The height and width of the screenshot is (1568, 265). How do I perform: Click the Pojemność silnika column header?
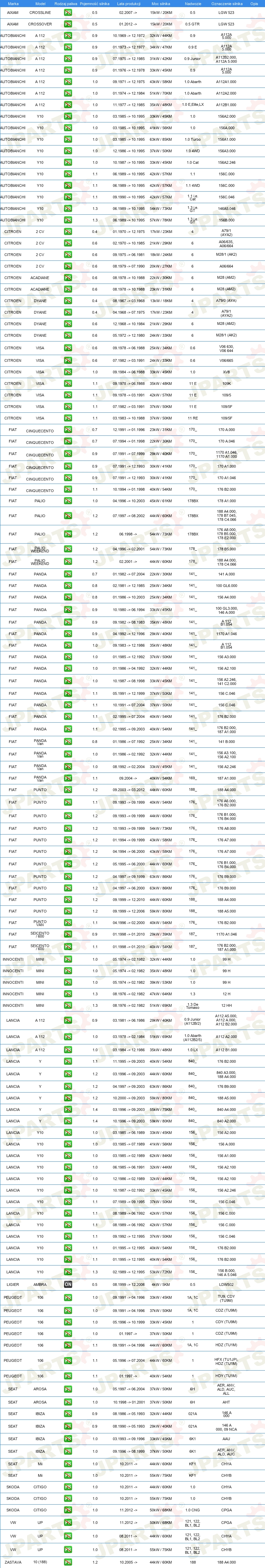click(94, 4)
